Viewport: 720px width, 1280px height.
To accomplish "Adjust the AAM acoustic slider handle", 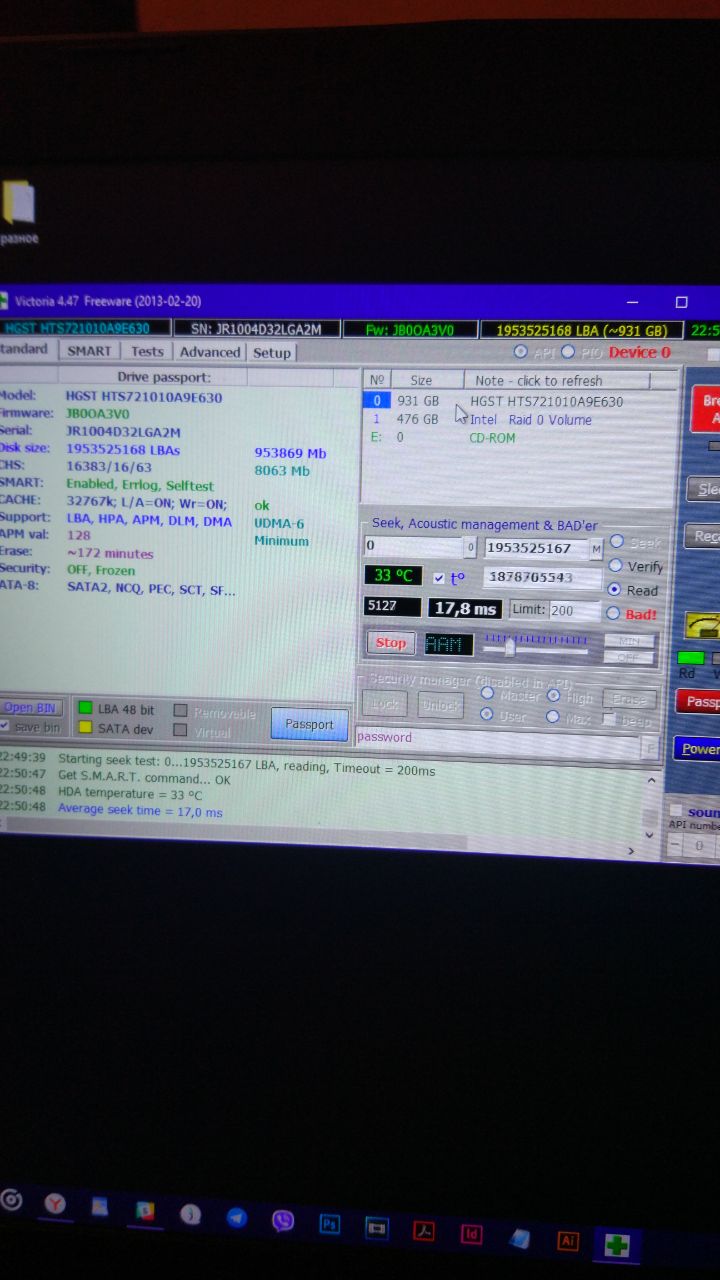I will click(x=510, y=646).
